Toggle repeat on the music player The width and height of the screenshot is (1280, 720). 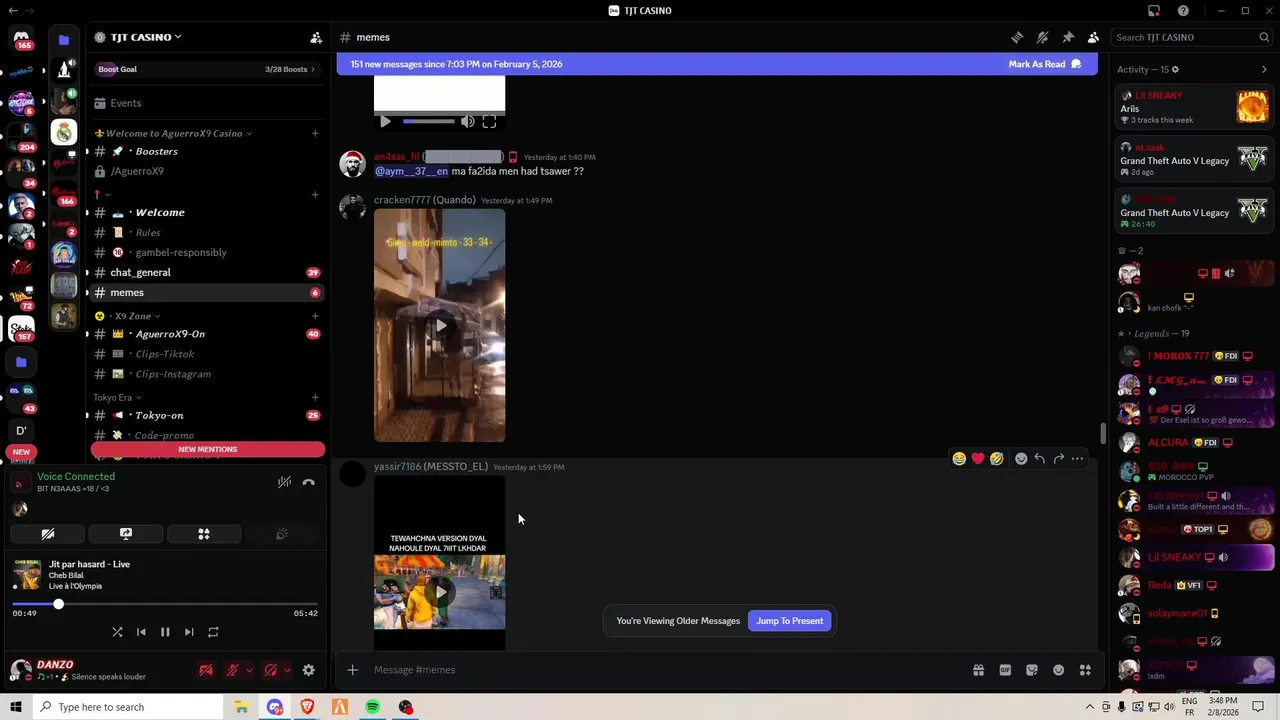click(x=213, y=632)
